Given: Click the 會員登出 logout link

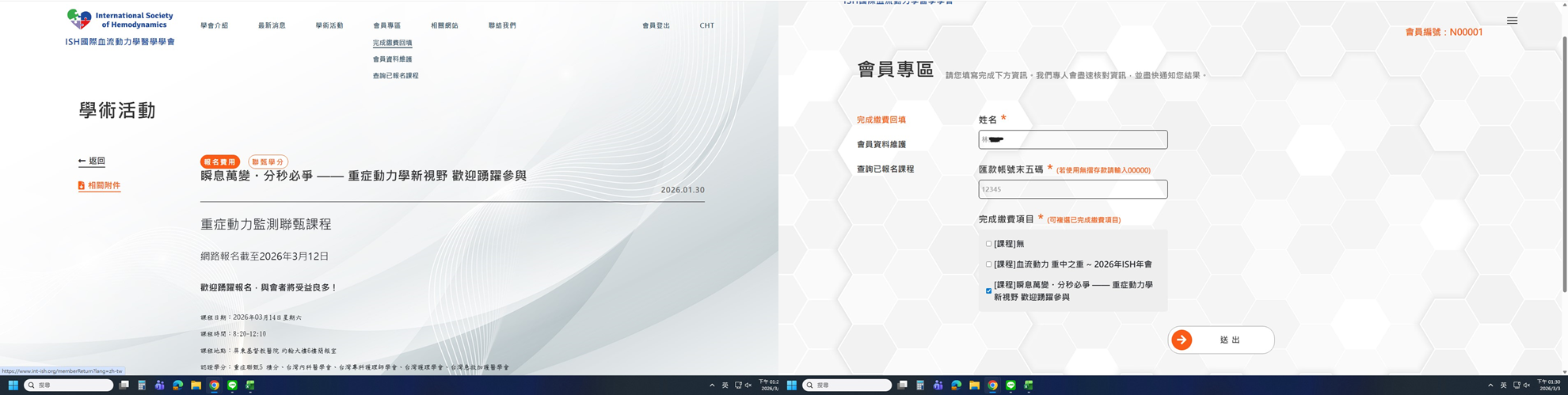Looking at the screenshot, I should click(x=656, y=25).
